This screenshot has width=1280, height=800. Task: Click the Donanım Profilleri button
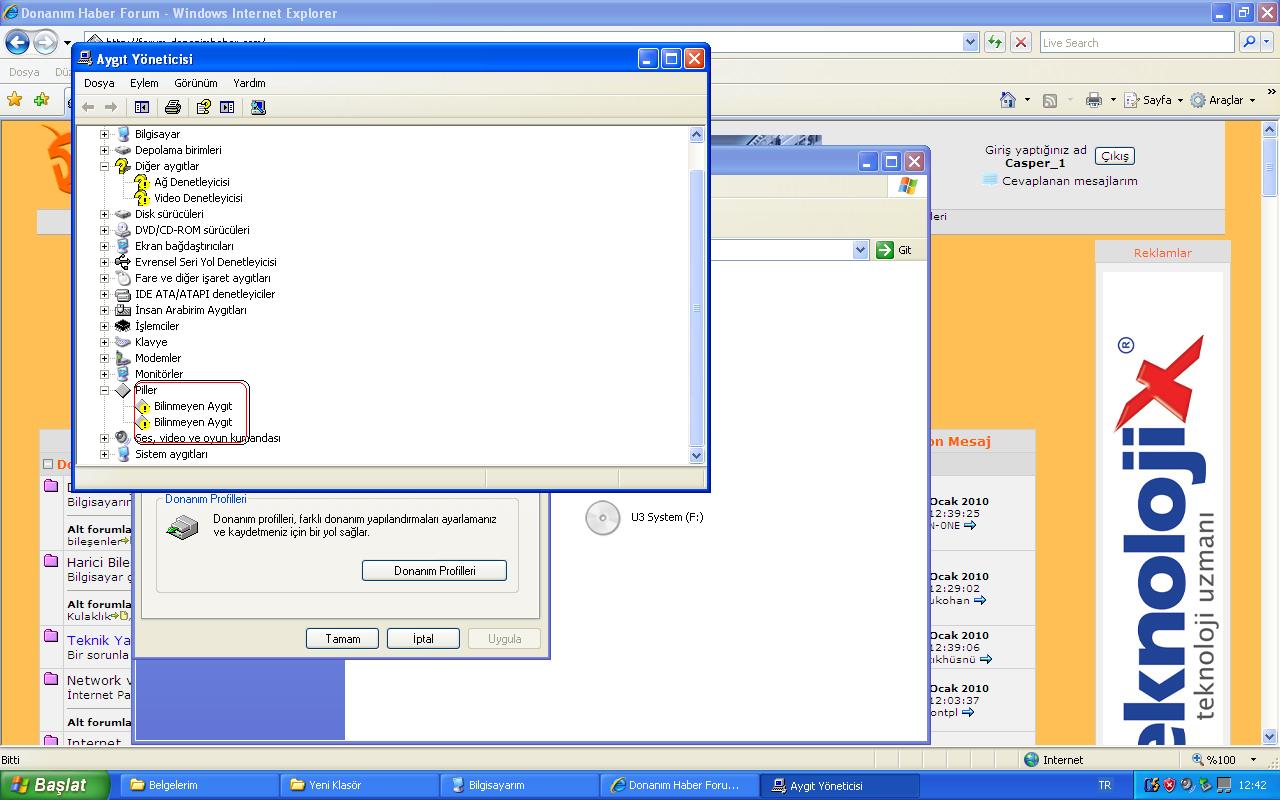(434, 571)
